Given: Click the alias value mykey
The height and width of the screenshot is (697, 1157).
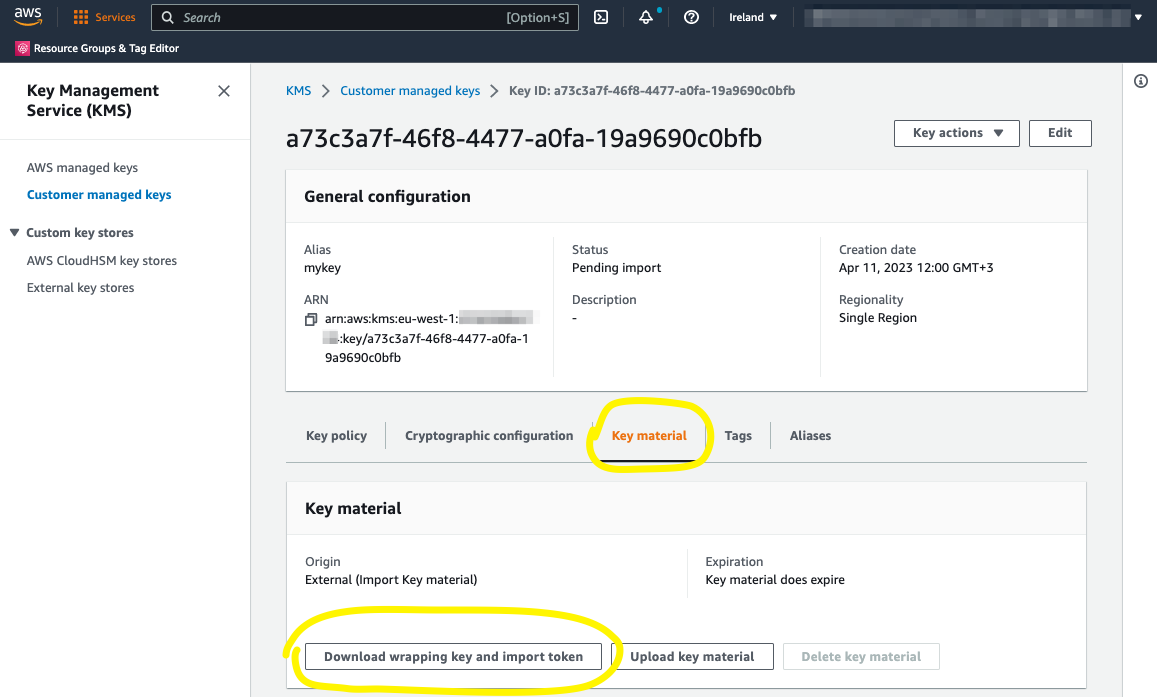Looking at the screenshot, I should click(322, 268).
